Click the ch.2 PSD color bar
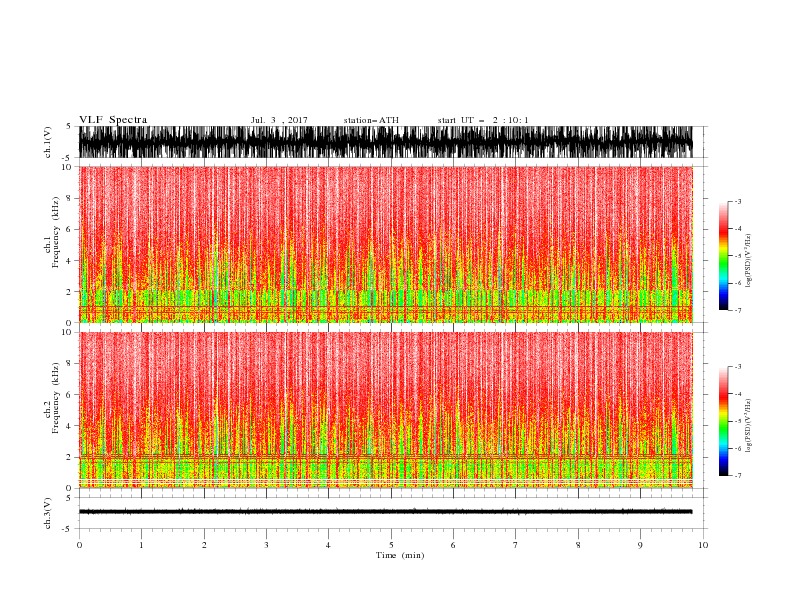Screen dimensions: 792x612 tap(724, 421)
